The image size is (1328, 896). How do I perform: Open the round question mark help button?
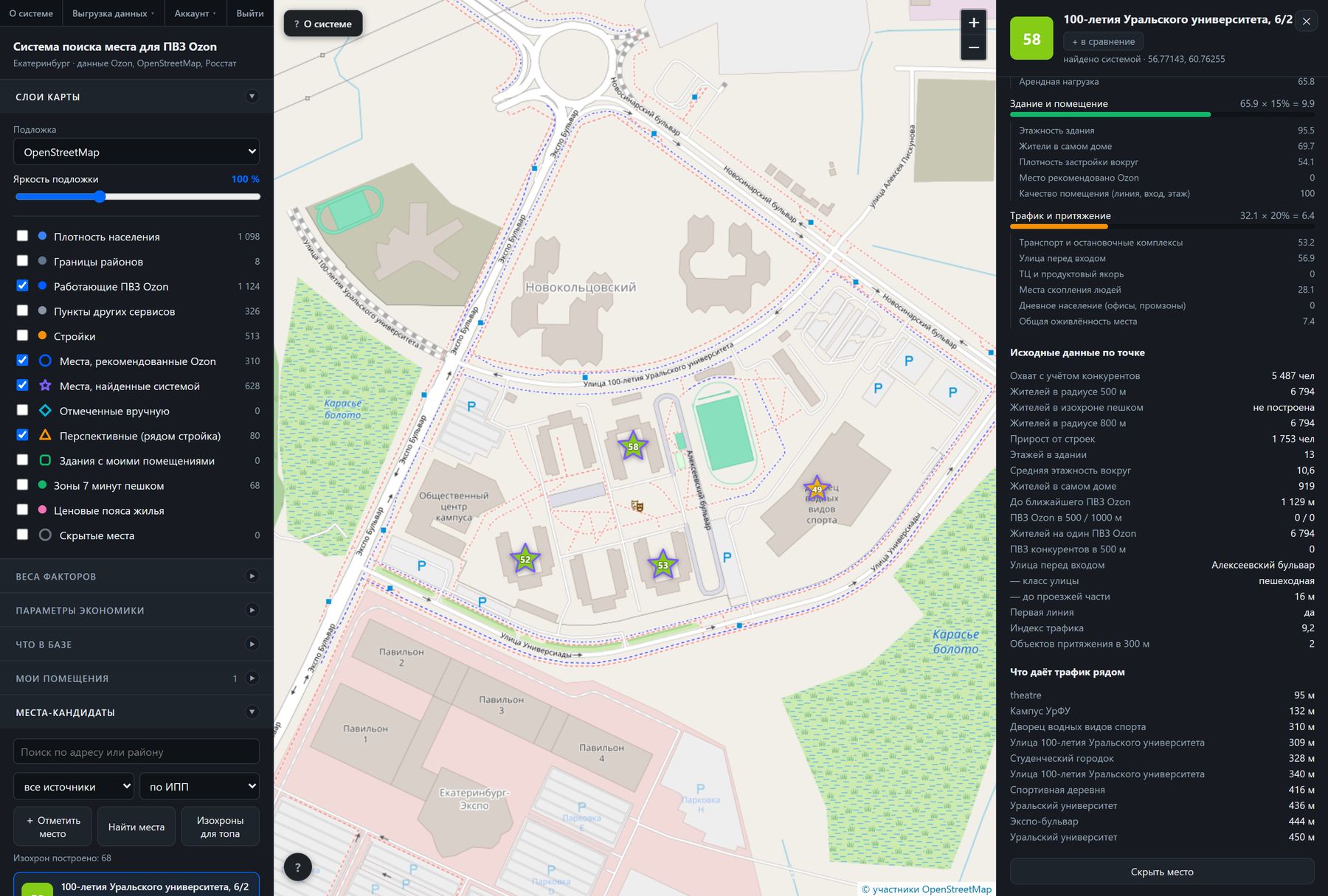[x=297, y=867]
